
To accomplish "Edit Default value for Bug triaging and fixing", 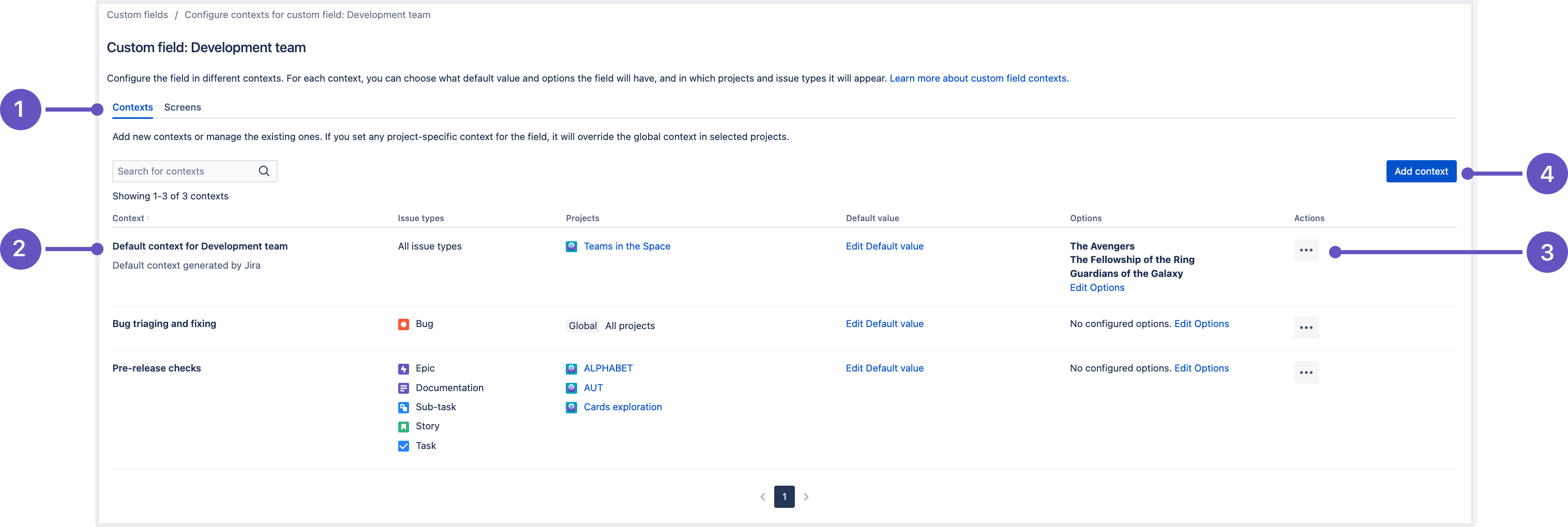I will [884, 324].
